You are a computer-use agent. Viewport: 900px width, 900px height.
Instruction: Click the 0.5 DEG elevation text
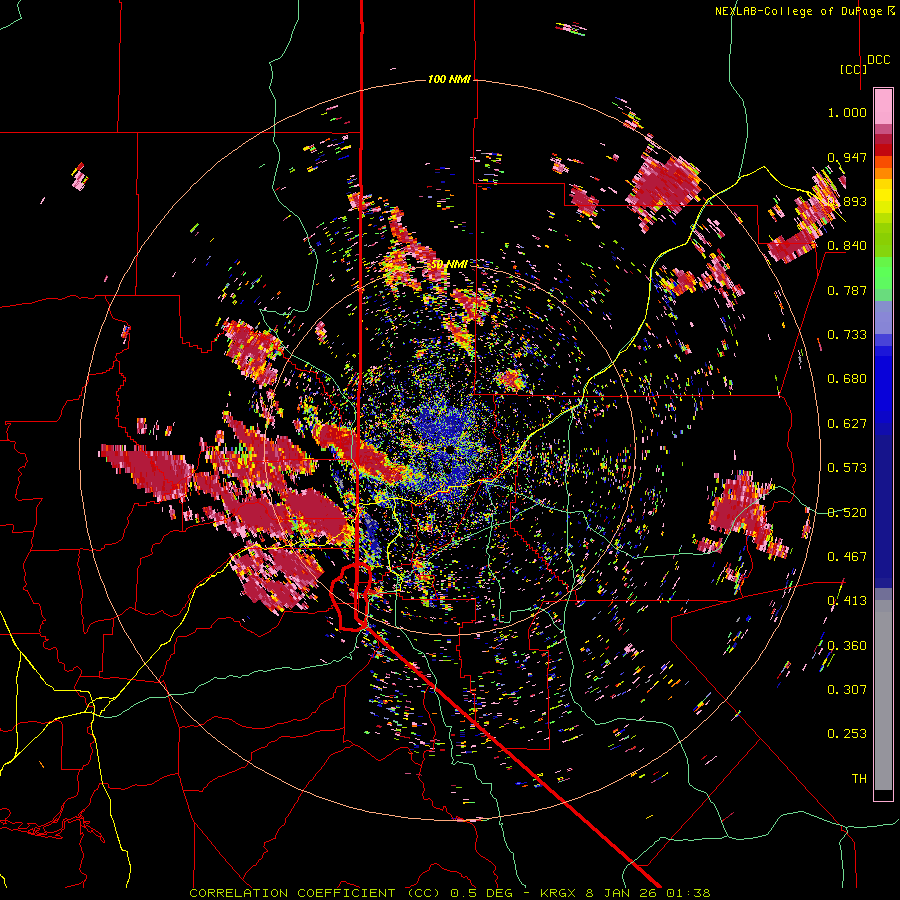pos(481,893)
